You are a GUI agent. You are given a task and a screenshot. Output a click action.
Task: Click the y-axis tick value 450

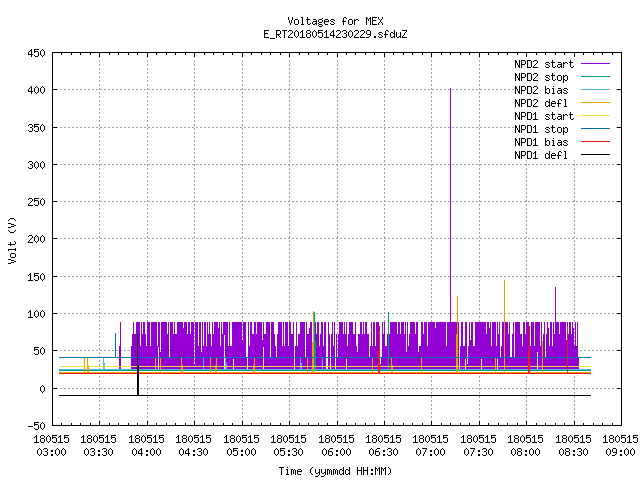coord(36,53)
